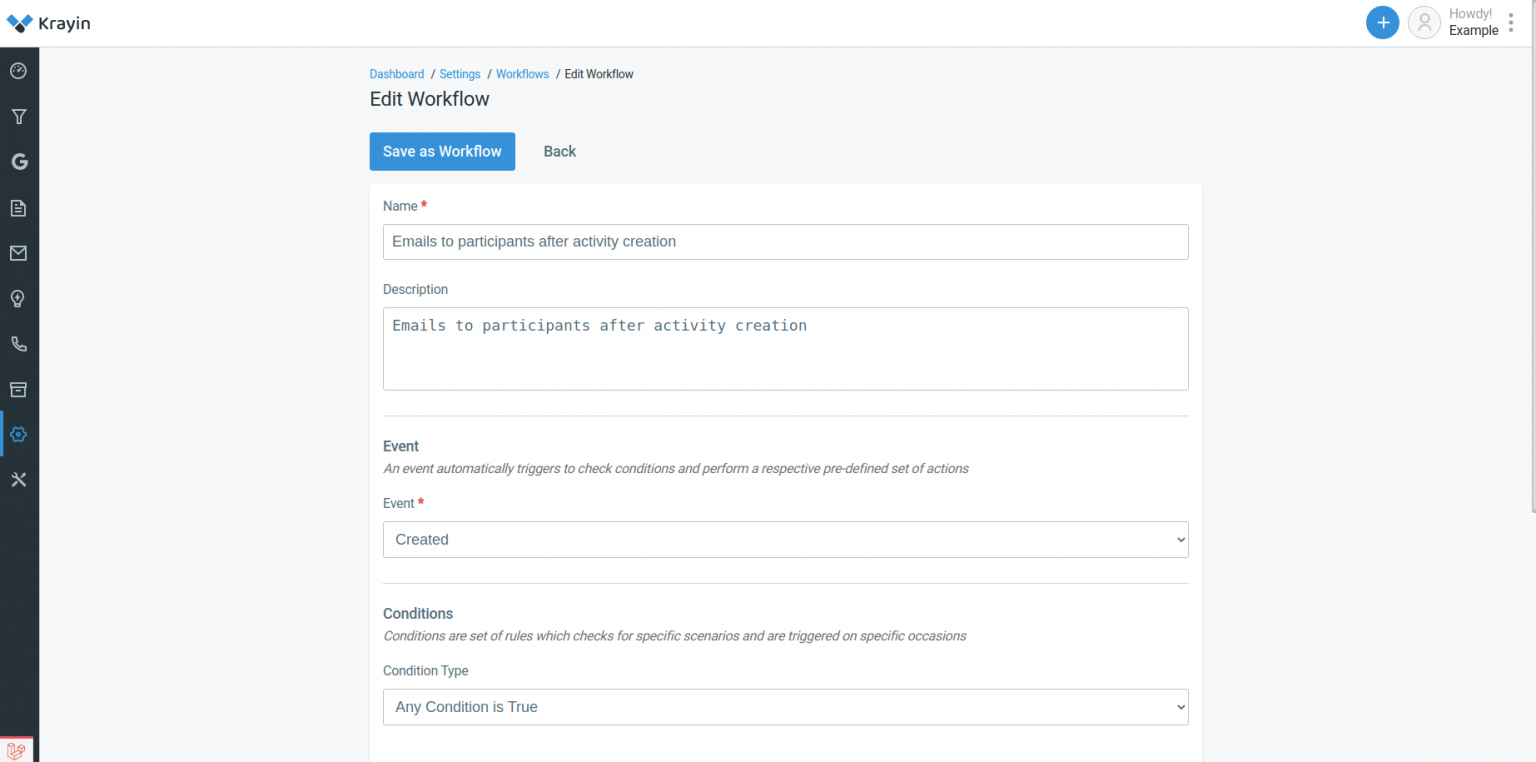Open the Event dropdown showing Created
The height and width of the screenshot is (762, 1536).
785,539
